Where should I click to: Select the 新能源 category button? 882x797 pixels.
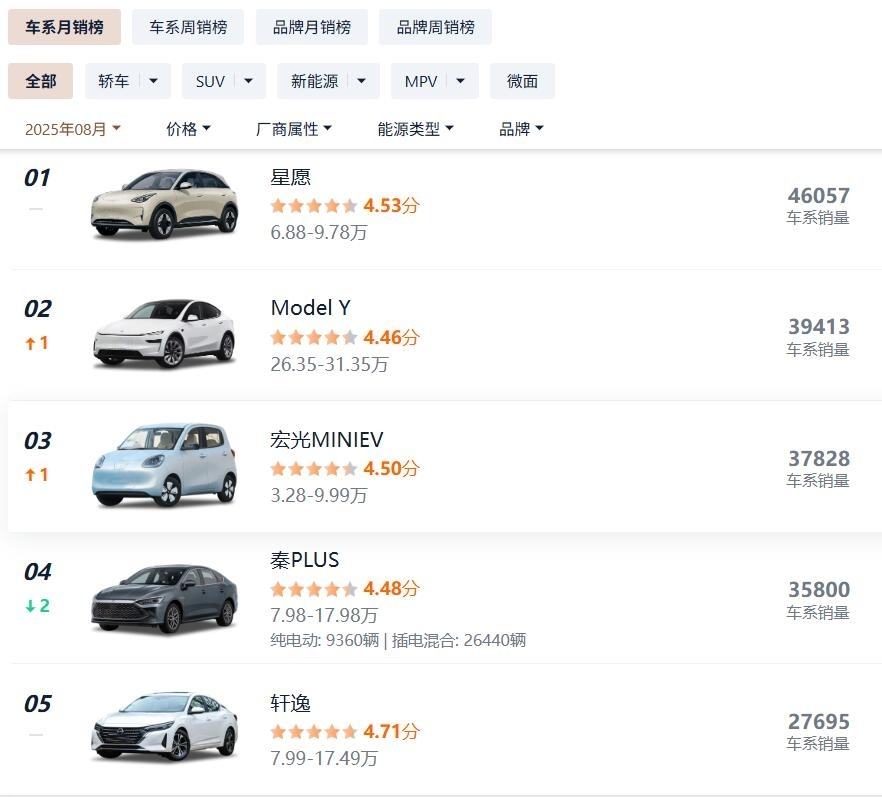click(x=314, y=81)
